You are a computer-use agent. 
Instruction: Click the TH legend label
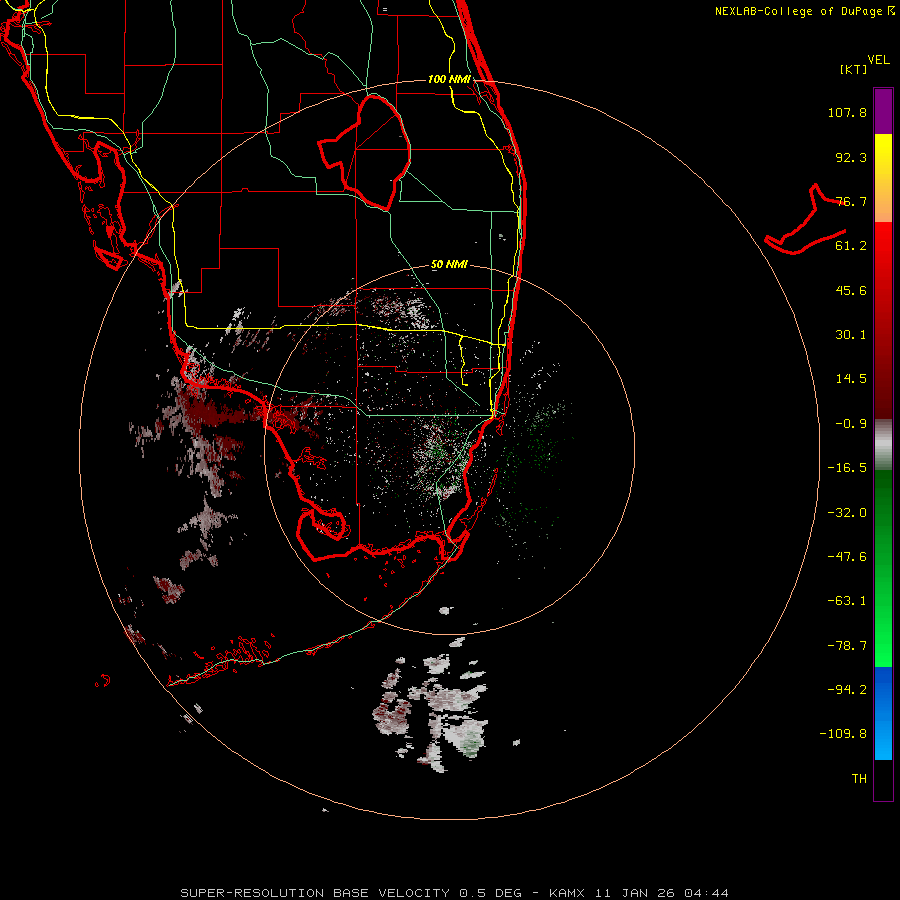[x=859, y=779]
